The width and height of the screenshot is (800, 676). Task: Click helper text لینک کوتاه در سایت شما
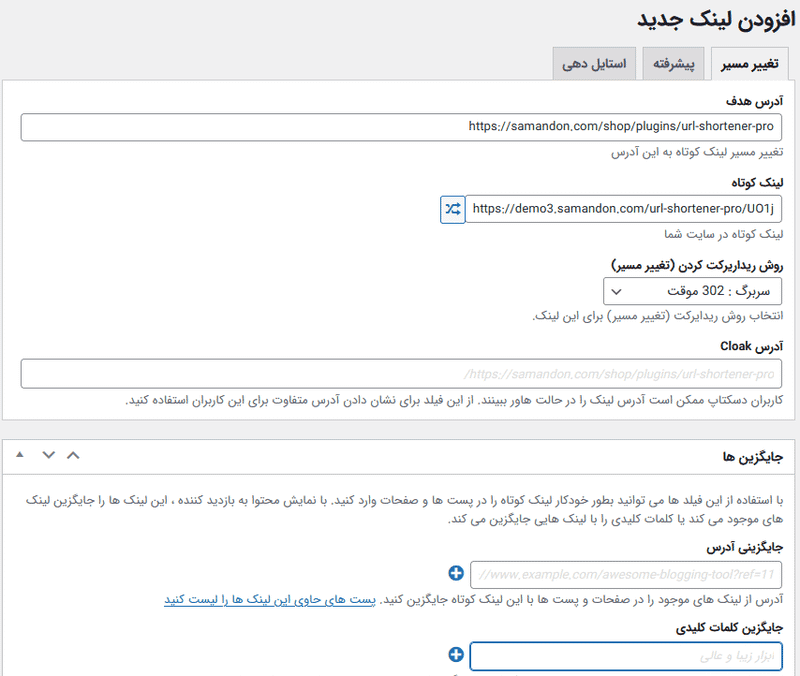click(723, 234)
